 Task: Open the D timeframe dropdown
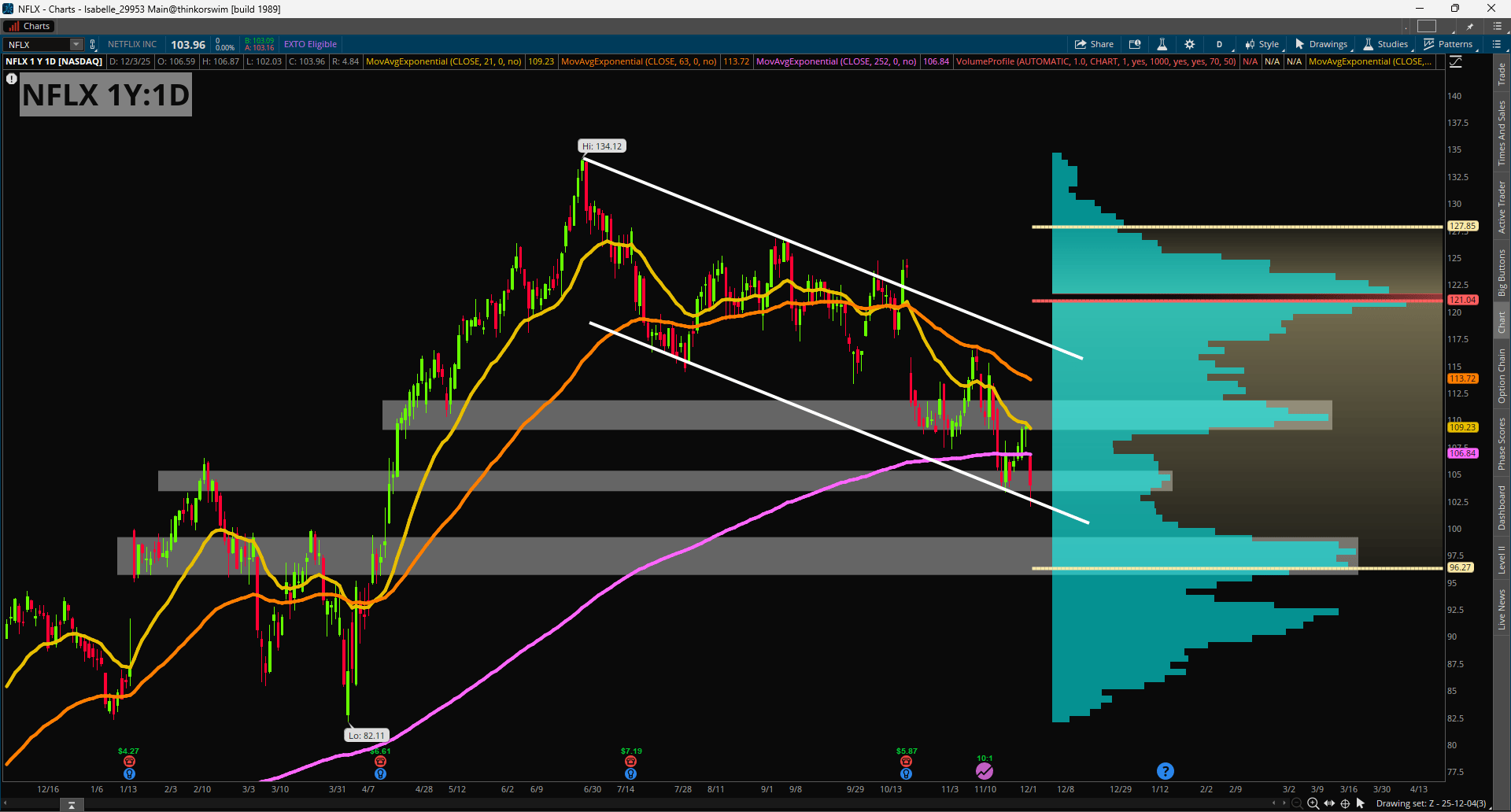click(1219, 44)
